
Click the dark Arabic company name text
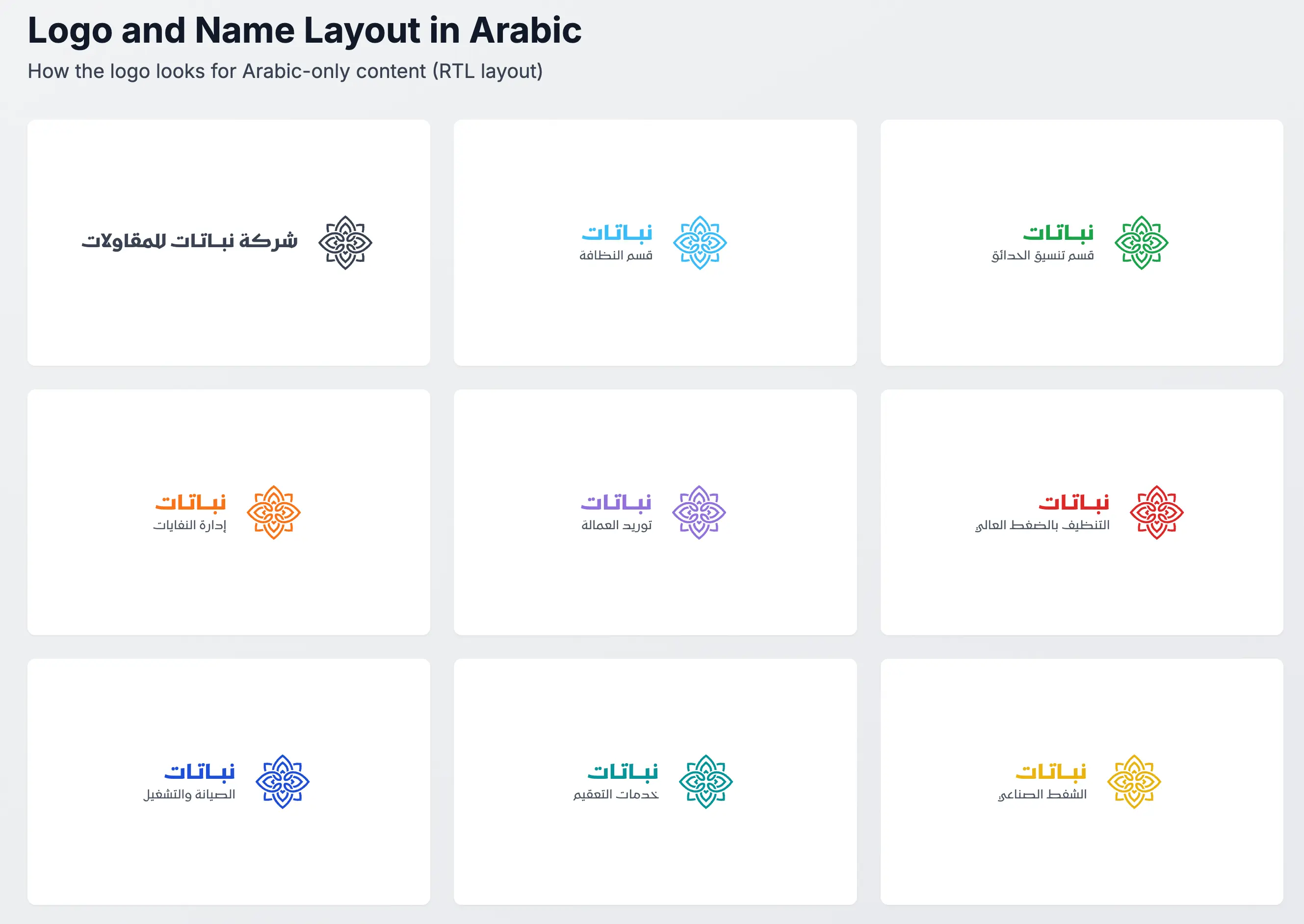pos(189,241)
